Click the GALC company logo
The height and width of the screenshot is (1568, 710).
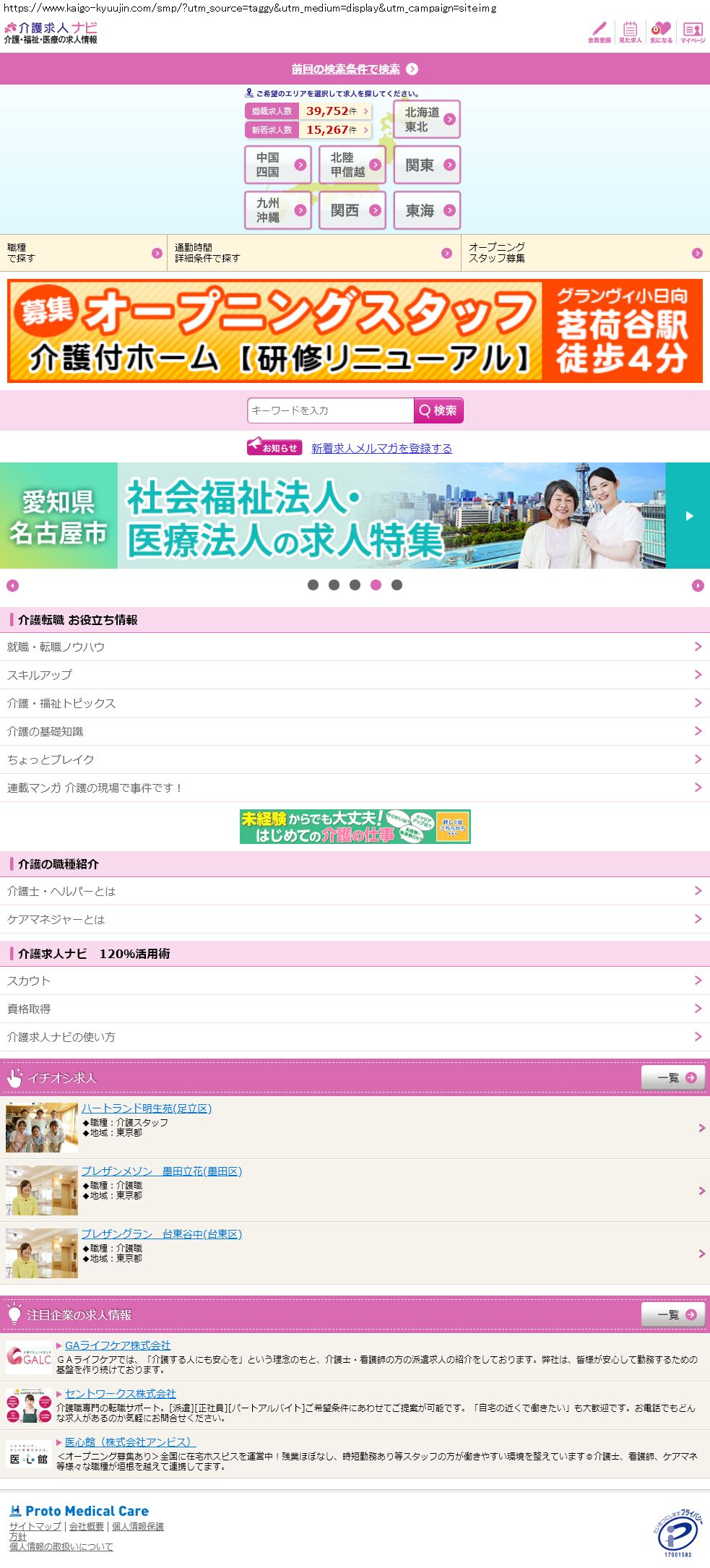29,1358
